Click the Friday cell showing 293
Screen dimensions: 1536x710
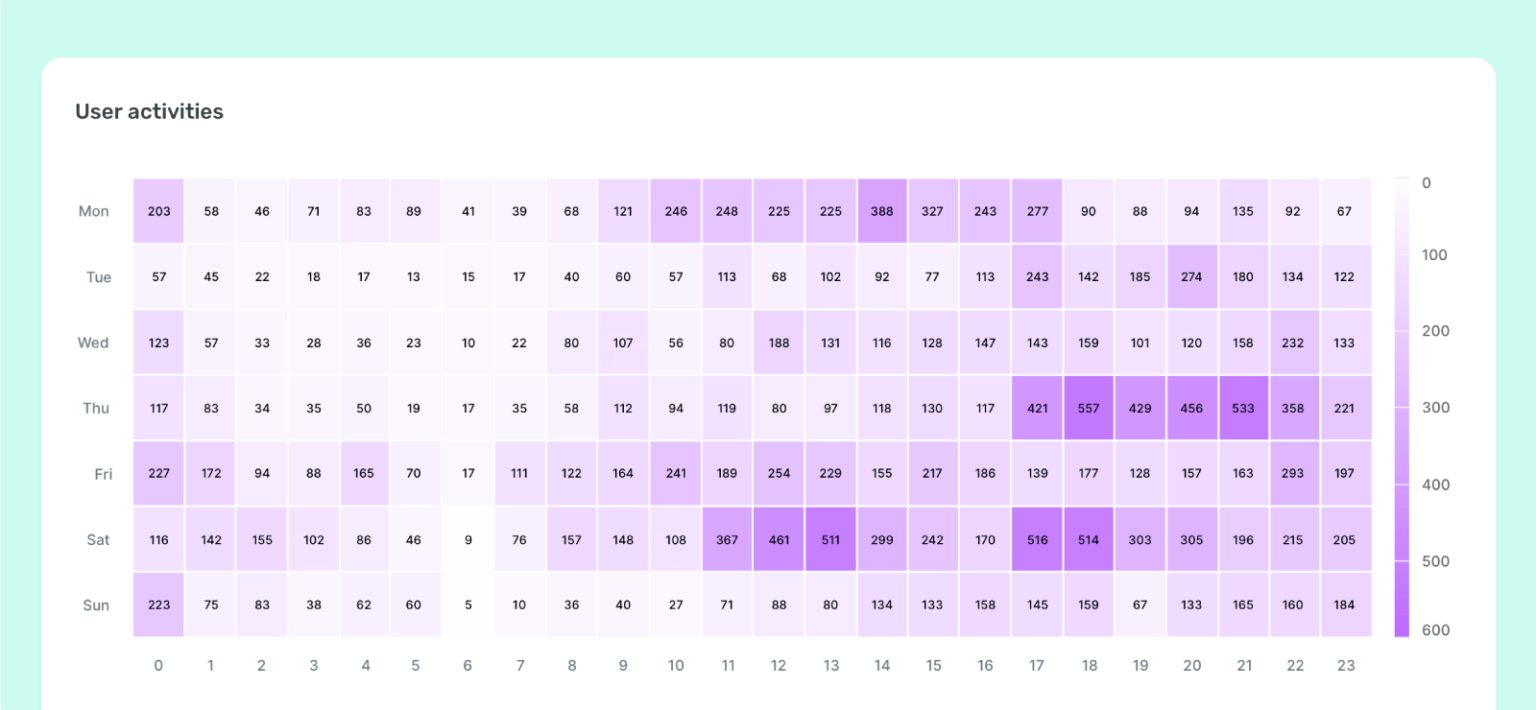point(1295,474)
